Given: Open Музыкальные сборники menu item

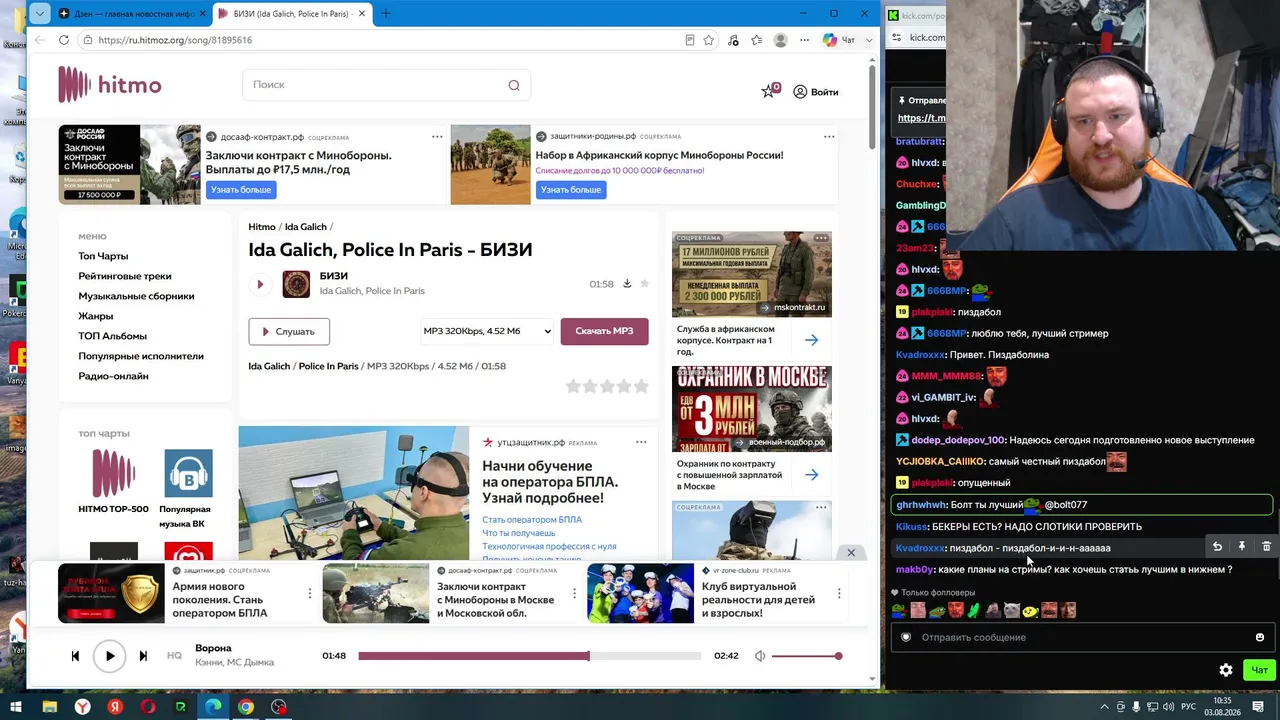Looking at the screenshot, I should tap(136, 296).
